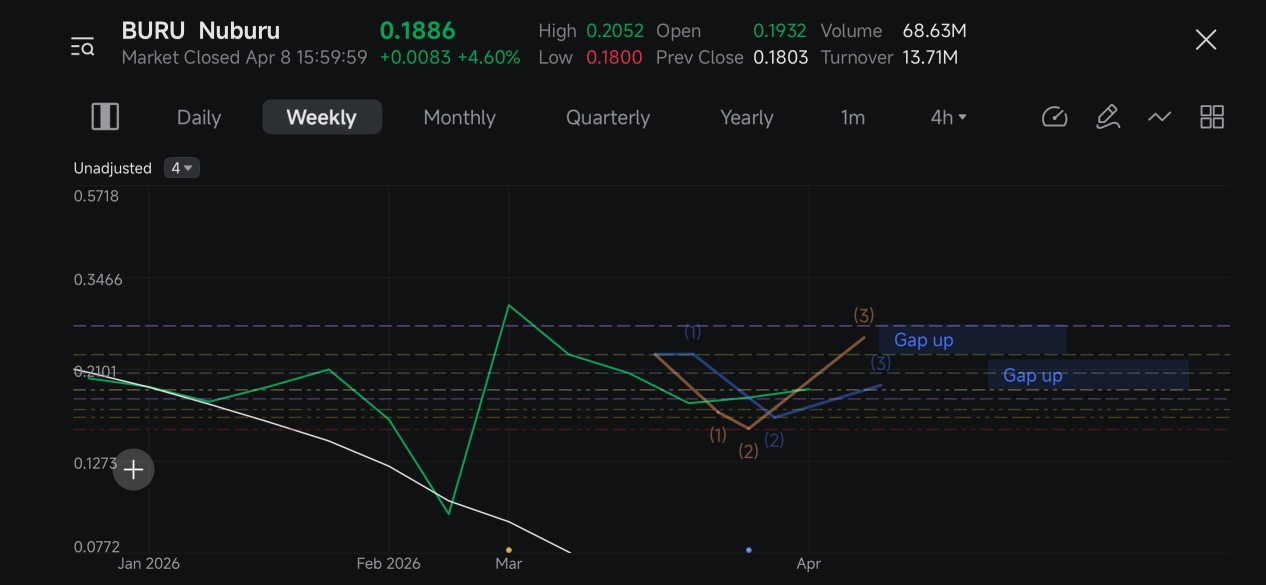The image size is (1266, 585).
Task: Click the 0.0772 price axis label
Action: tap(97, 547)
